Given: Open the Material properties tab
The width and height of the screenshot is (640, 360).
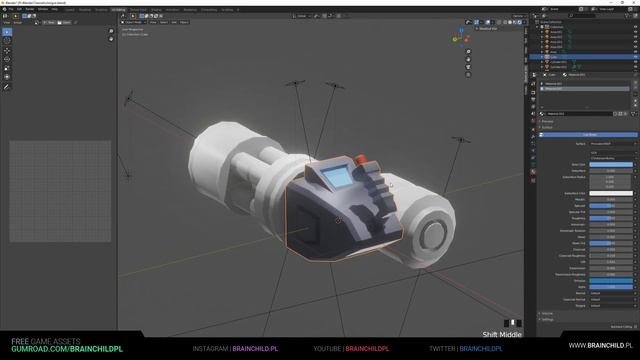Looking at the screenshot, I should [533, 172].
